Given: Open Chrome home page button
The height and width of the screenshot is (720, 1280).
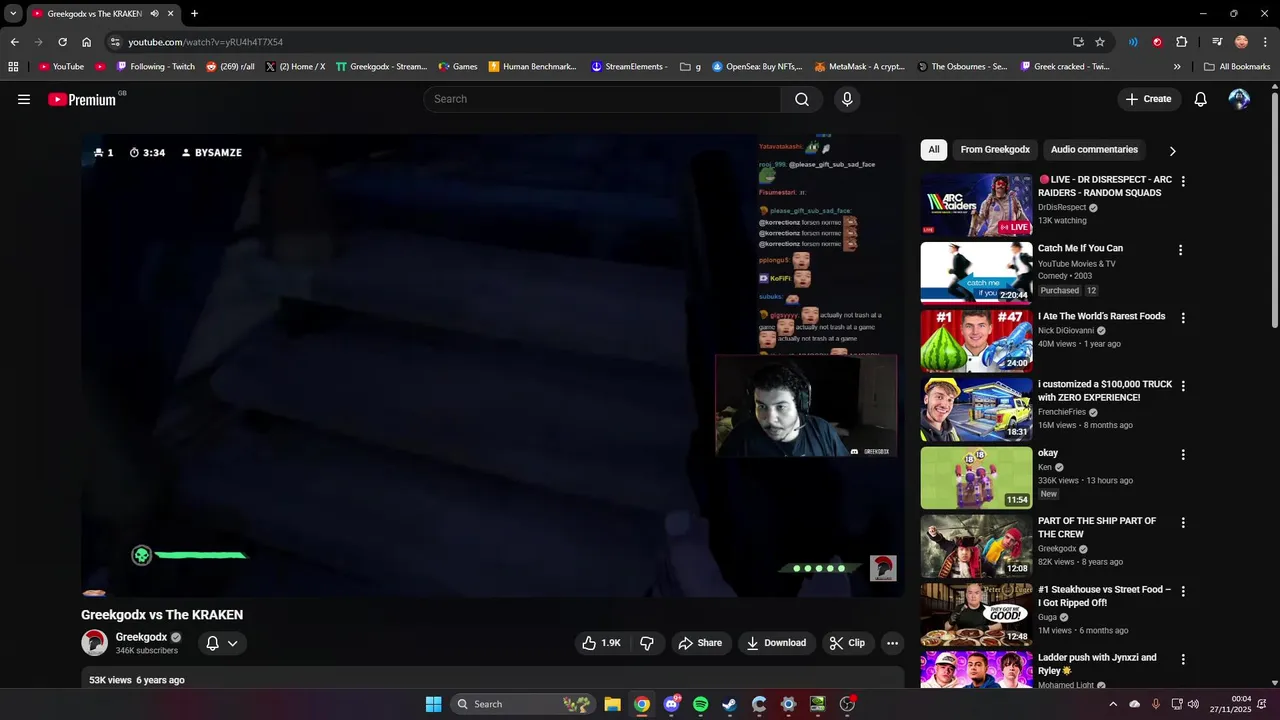Looking at the screenshot, I should (87, 42).
